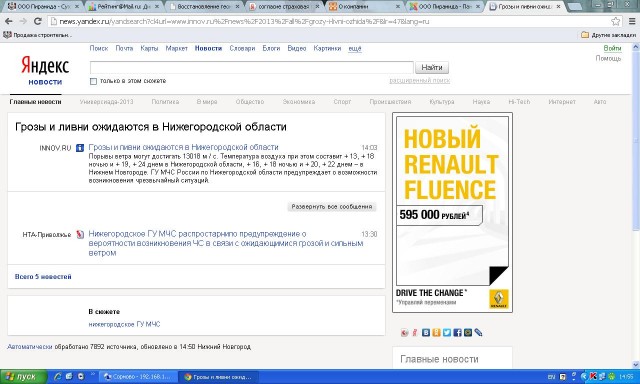Go back with the browser back arrow

click(9, 21)
